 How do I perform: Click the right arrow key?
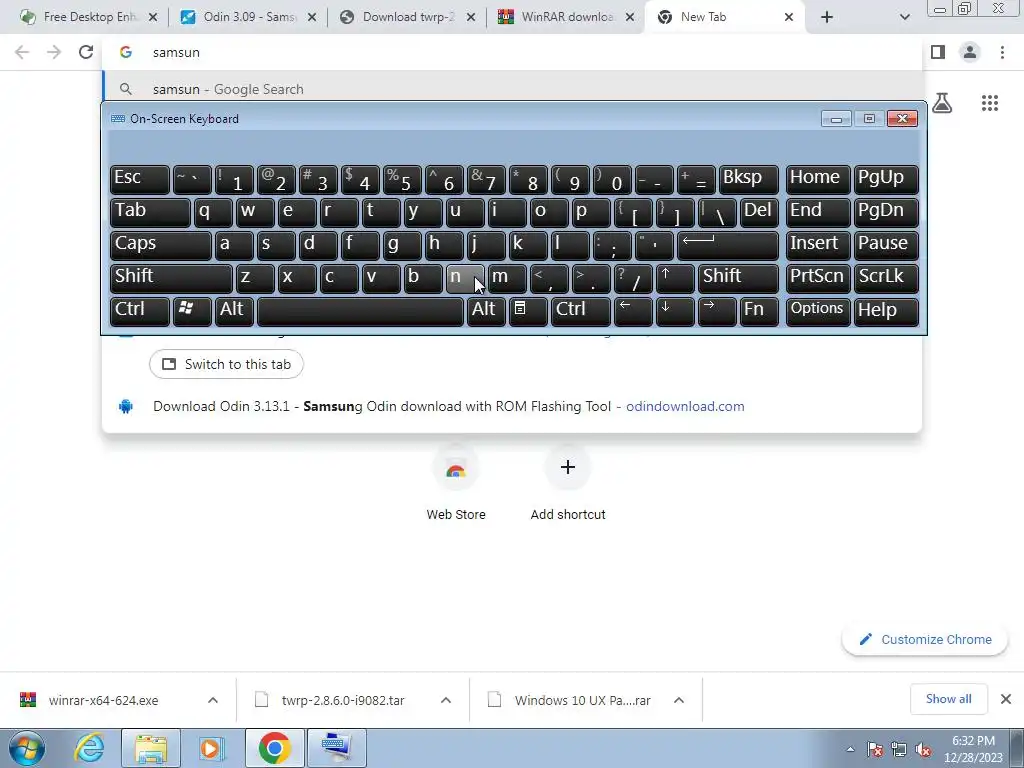pos(717,310)
